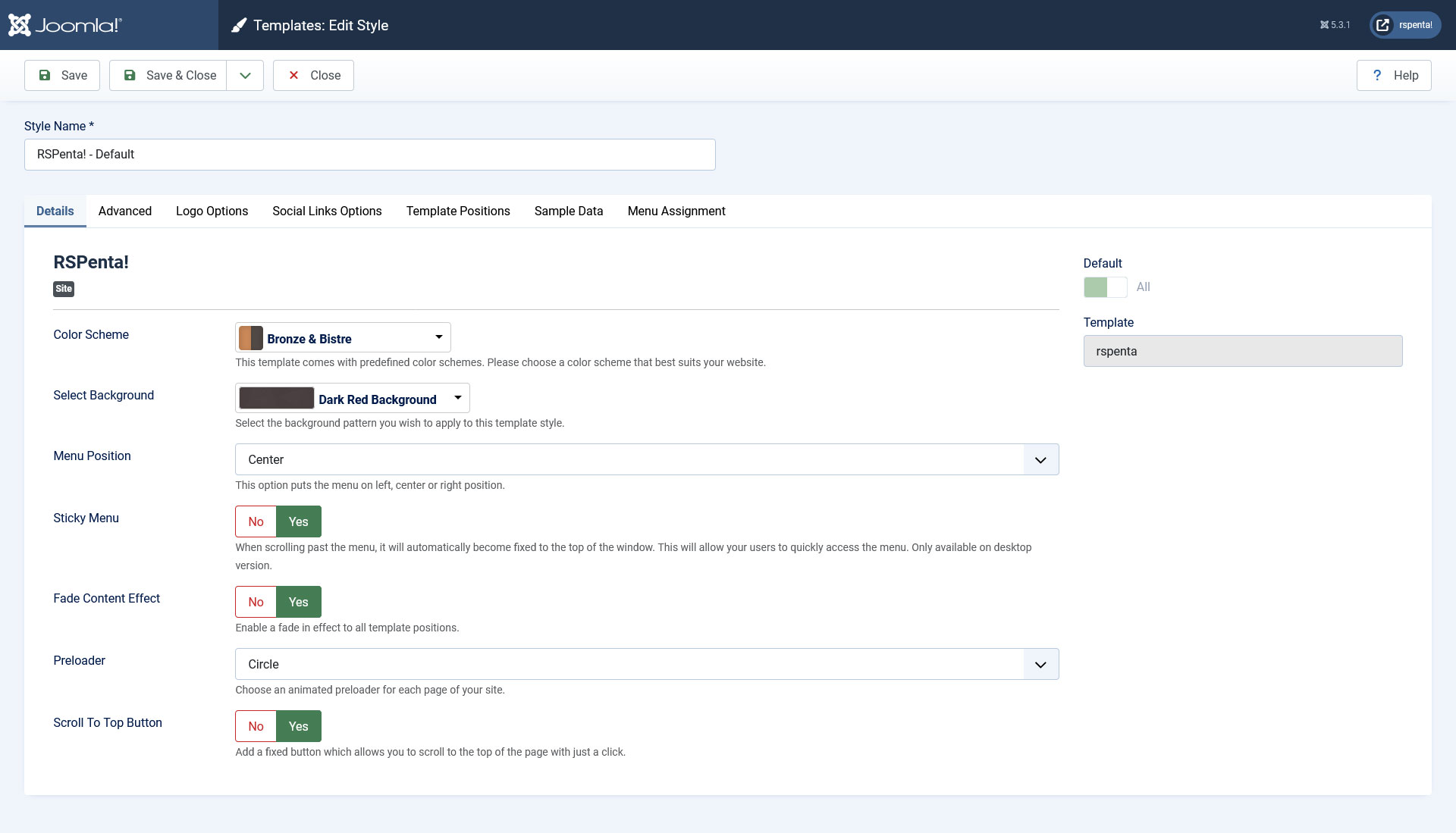
Task: Click the Style Name input field
Action: click(x=369, y=155)
